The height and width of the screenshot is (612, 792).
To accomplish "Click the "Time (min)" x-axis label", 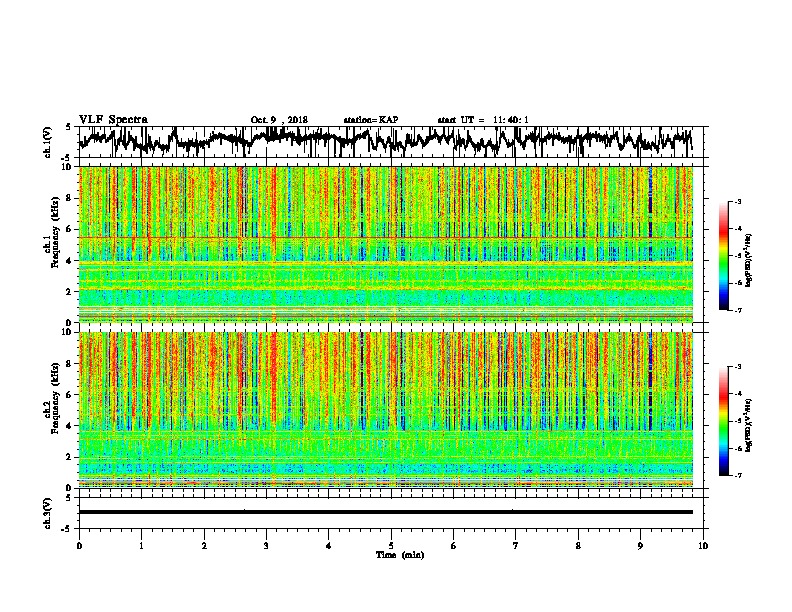I will [x=400, y=555].
